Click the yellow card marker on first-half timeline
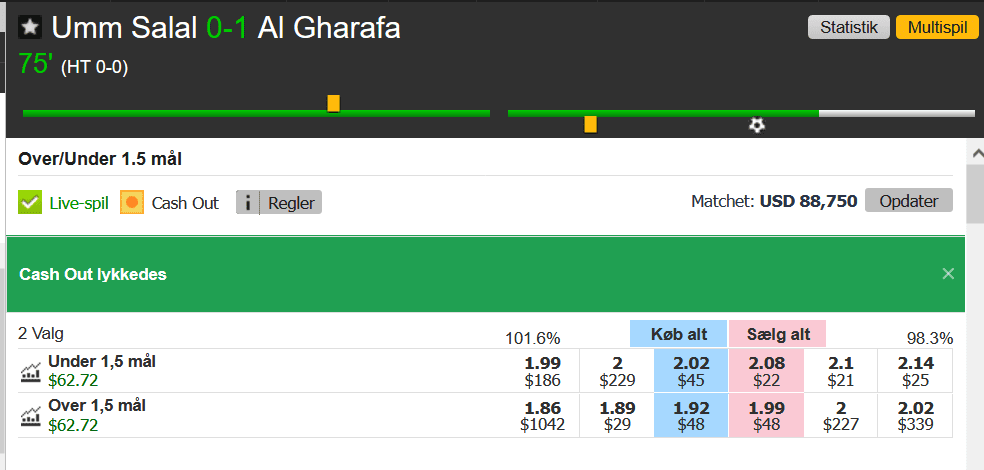Image resolution: width=984 pixels, height=470 pixels. [x=333, y=103]
